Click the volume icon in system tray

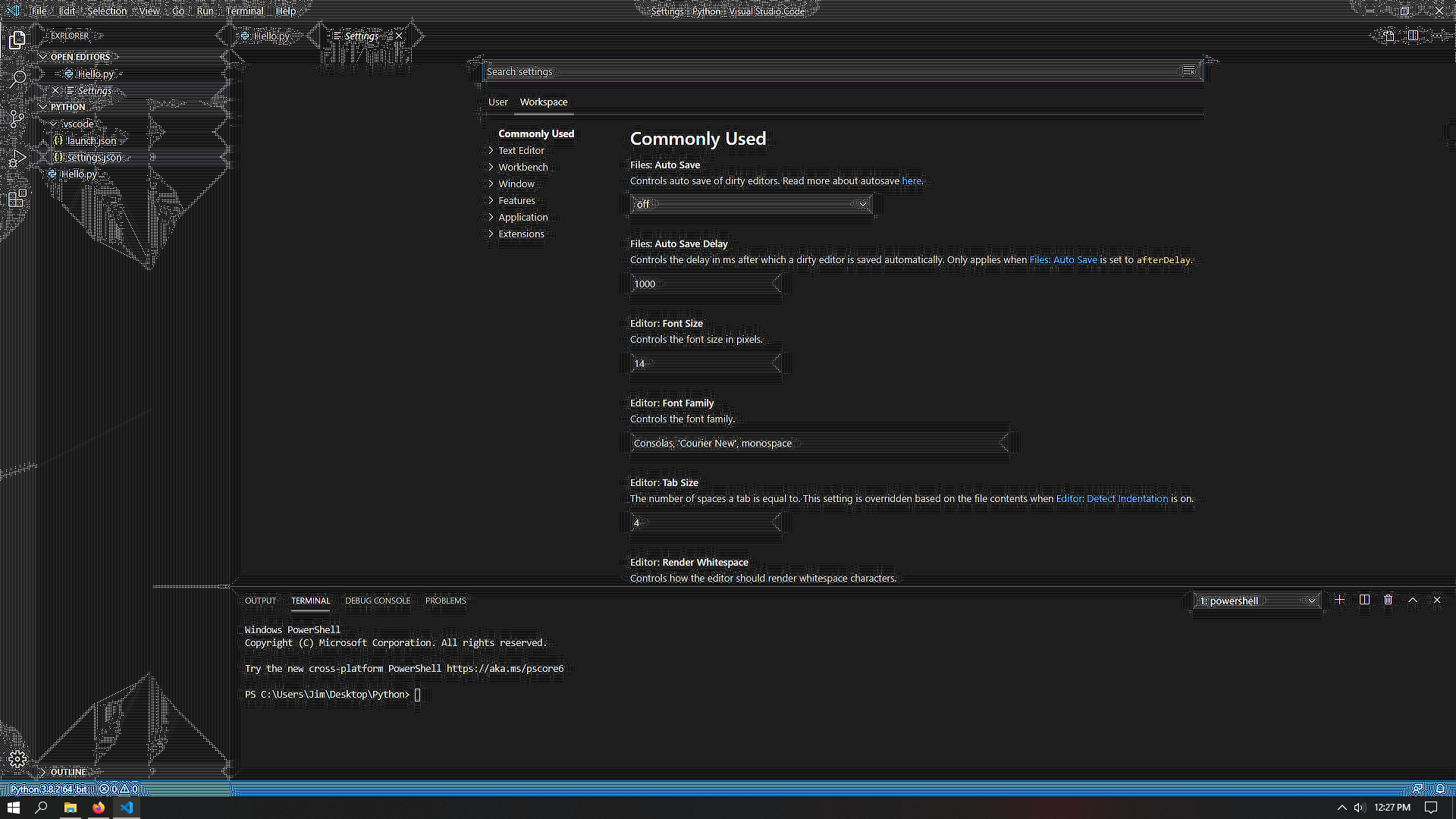pos(1359,808)
